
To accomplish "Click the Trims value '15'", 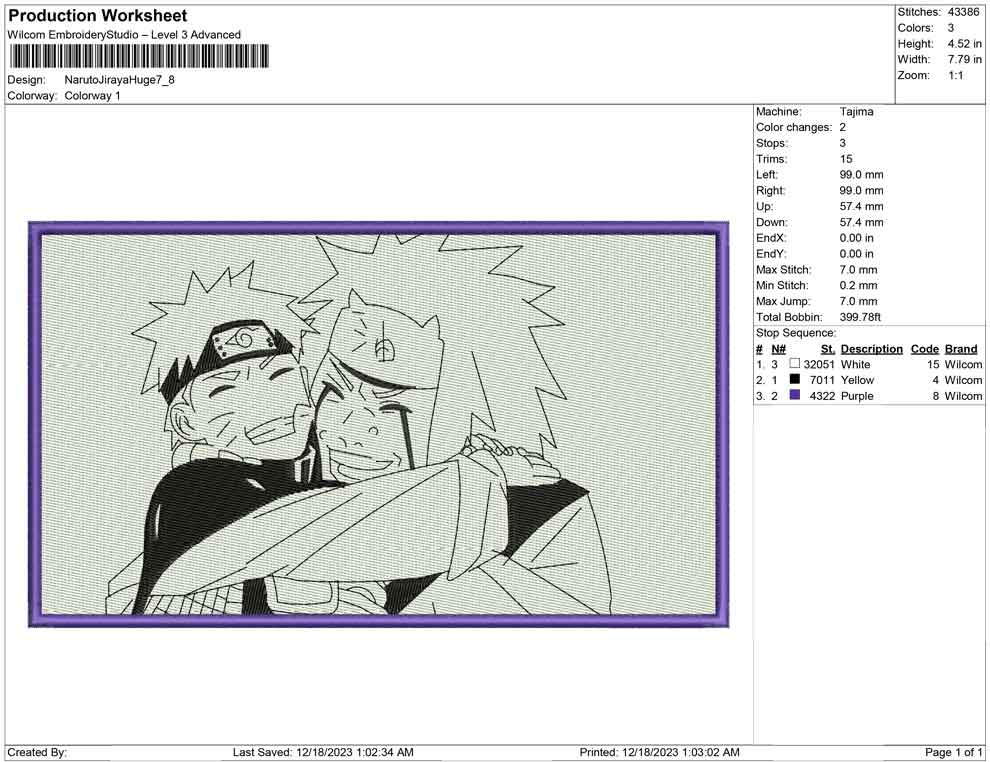I will click(846, 159).
